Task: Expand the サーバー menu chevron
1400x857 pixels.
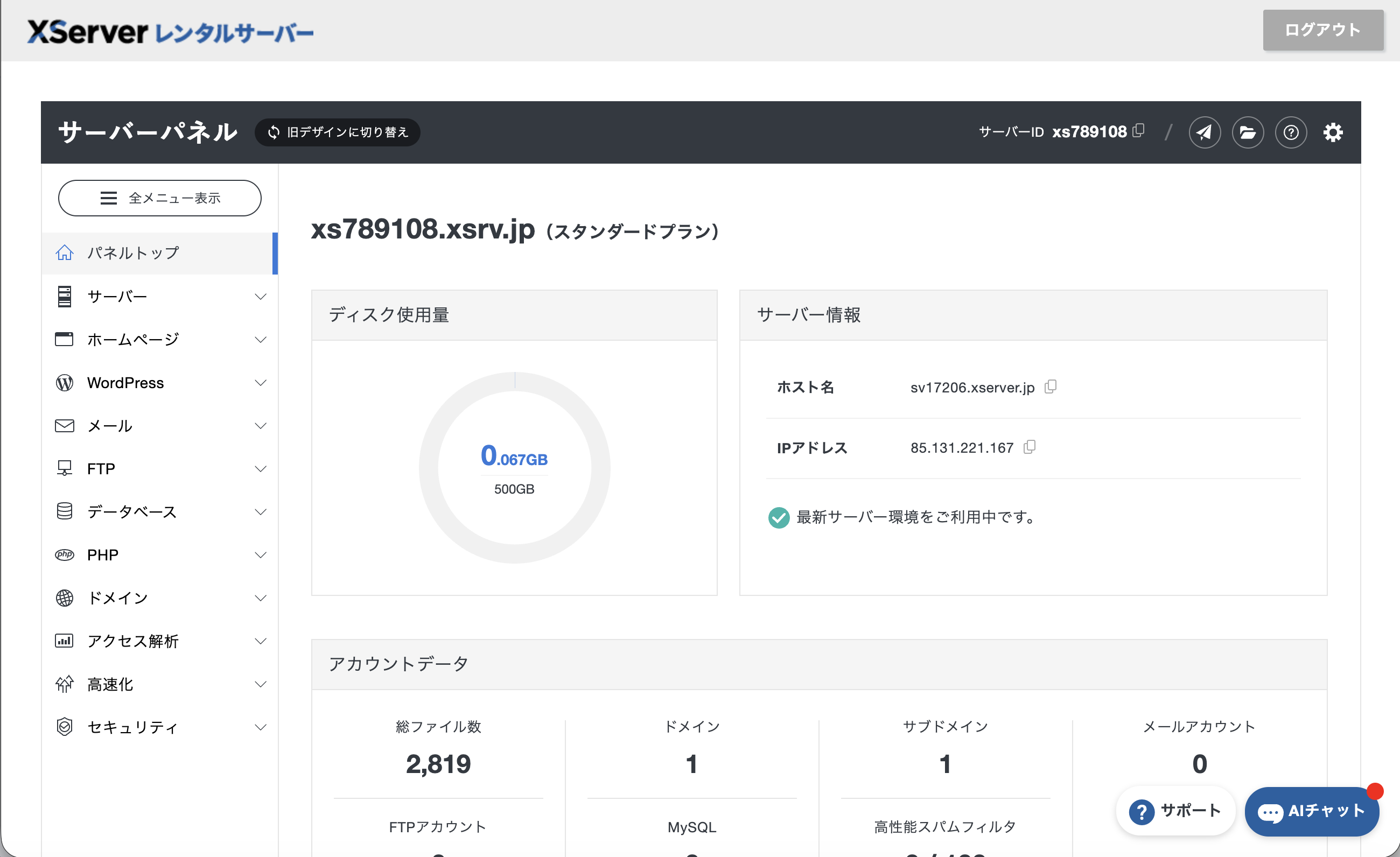Action: [260, 297]
